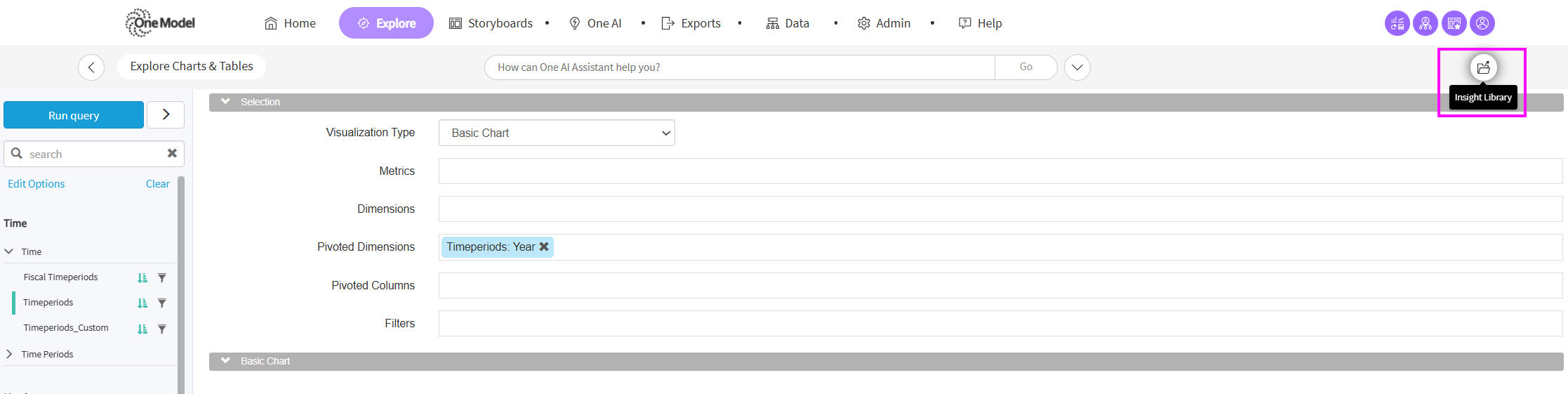Click filter icon for Timeperiods_Custom
Image resolution: width=1568 pixels, height=394 pixels.
pos(162,329)
